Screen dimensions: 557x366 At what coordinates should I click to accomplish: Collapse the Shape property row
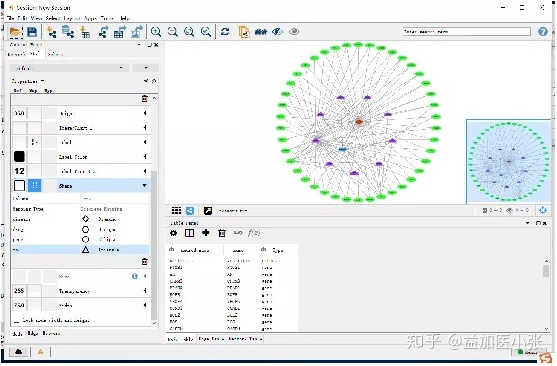(145, 185)
